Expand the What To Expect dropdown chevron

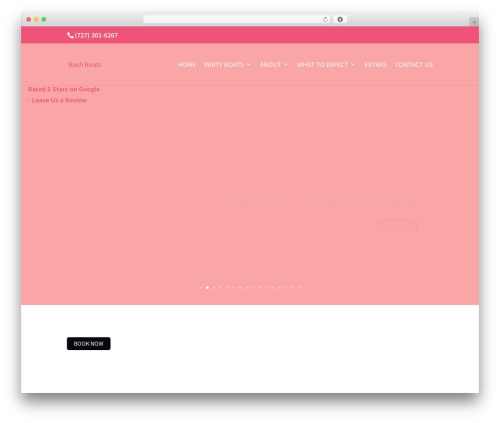click(353, 65)
